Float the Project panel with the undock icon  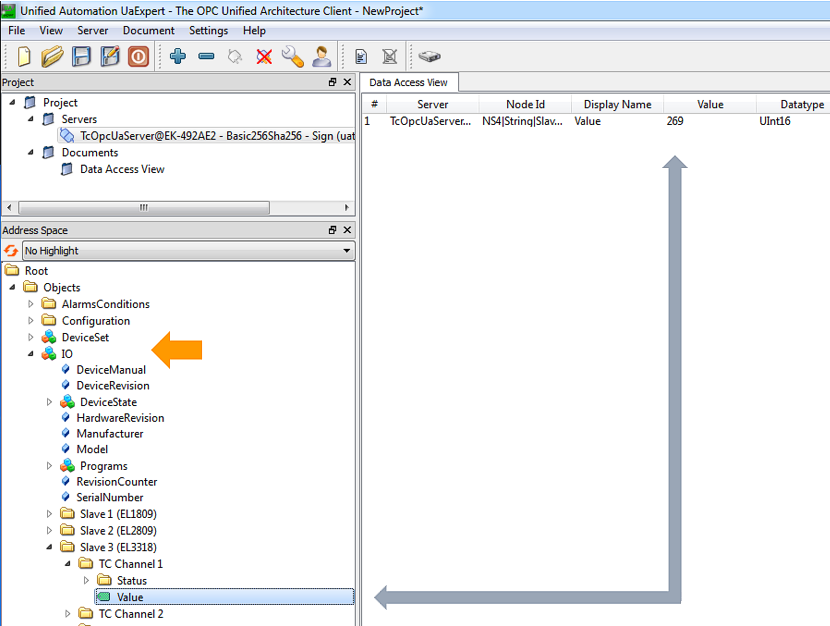click(332, 82)
